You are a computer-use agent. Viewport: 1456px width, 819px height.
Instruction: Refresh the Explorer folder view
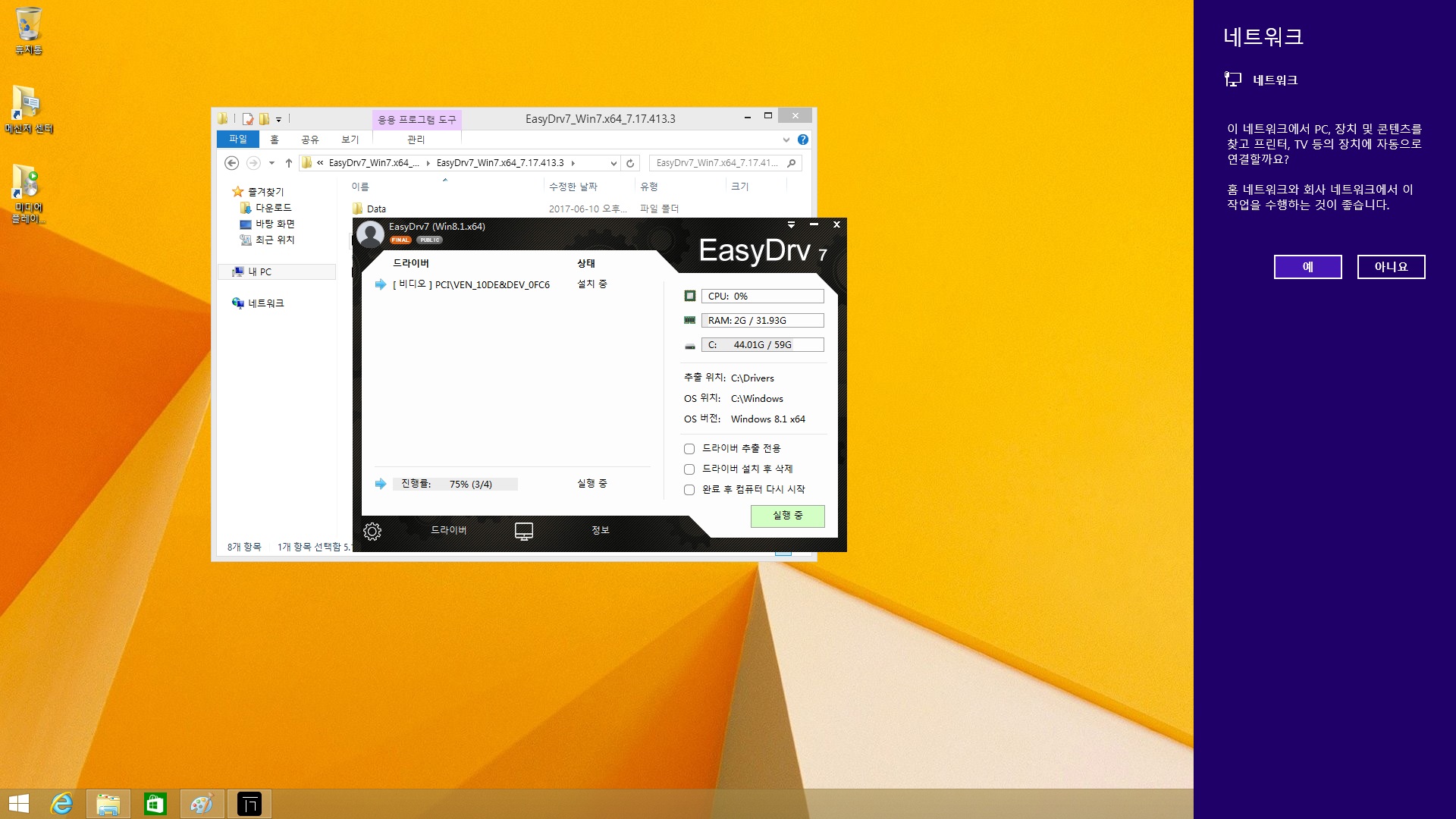[x=630, y=163]
